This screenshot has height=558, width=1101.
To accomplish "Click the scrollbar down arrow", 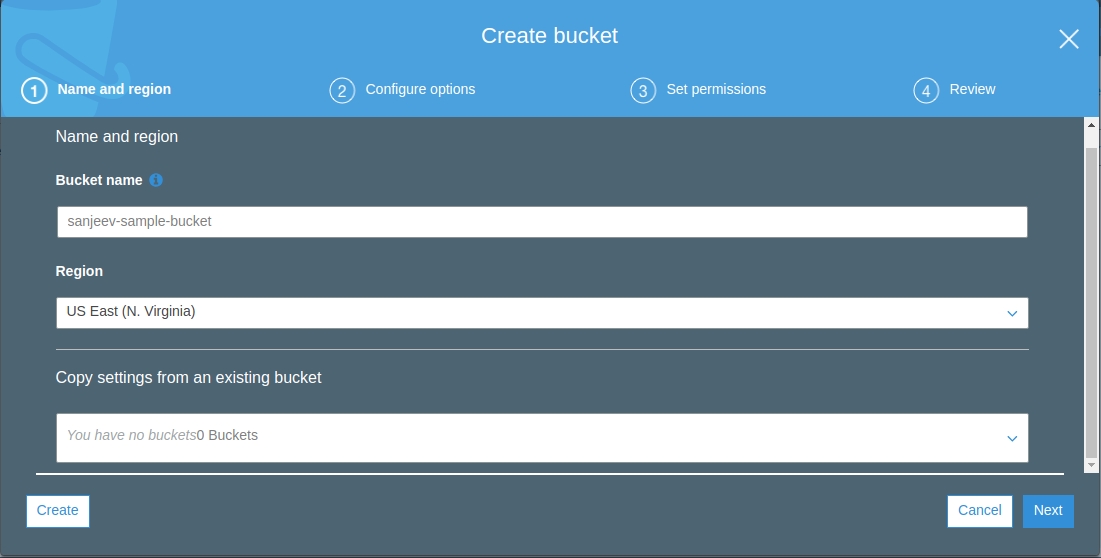I will pyautogui.click(x=1091, y=465).
